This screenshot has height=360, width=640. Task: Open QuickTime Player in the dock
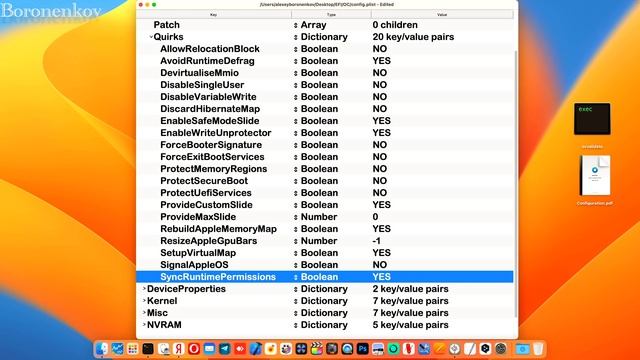pos(347,349)
